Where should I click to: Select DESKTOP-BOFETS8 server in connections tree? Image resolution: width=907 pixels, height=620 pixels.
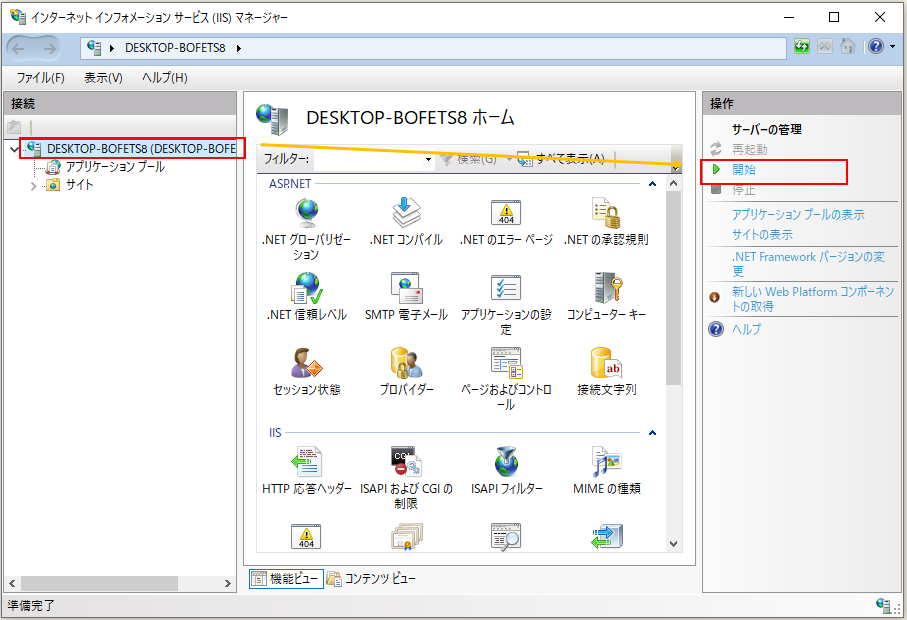[141, 149]
